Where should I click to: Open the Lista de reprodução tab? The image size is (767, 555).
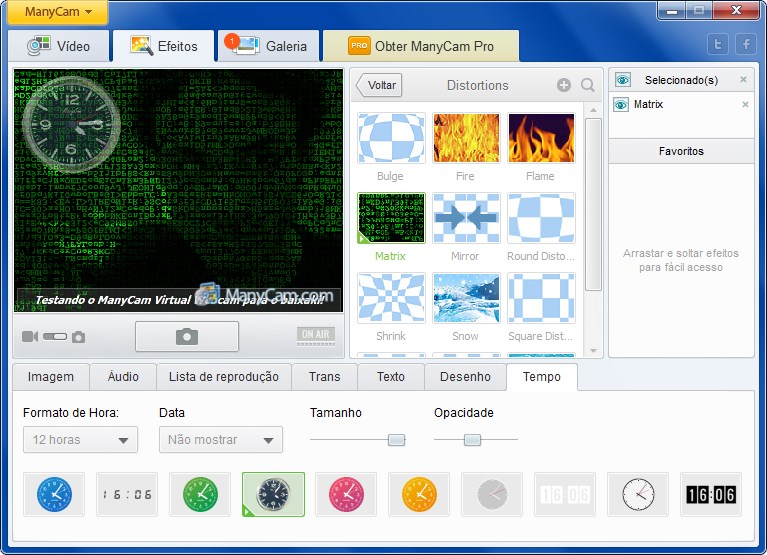click(x=224, y=377)
